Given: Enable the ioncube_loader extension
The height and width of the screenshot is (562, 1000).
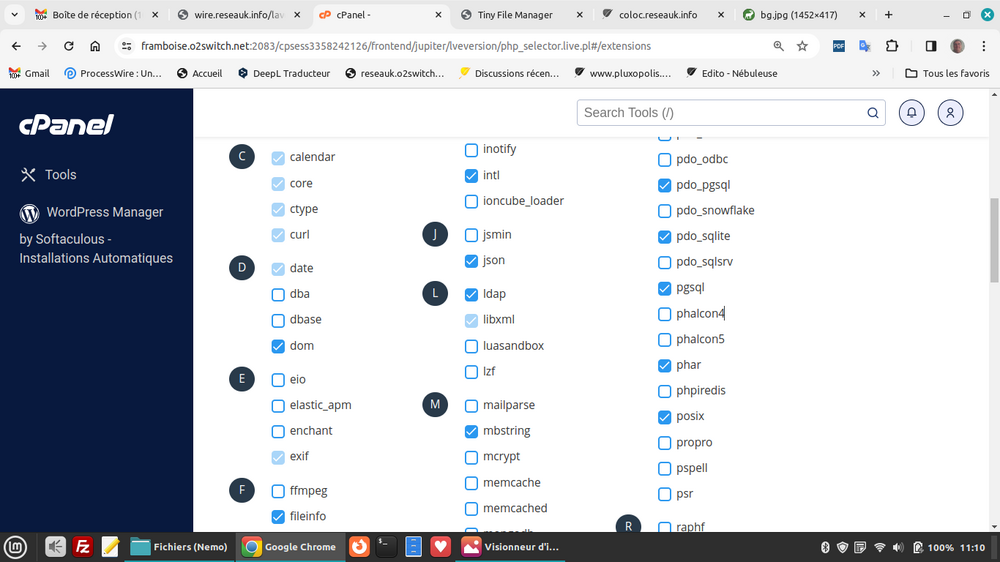Looking at the screenshot, I should point(471,202).
